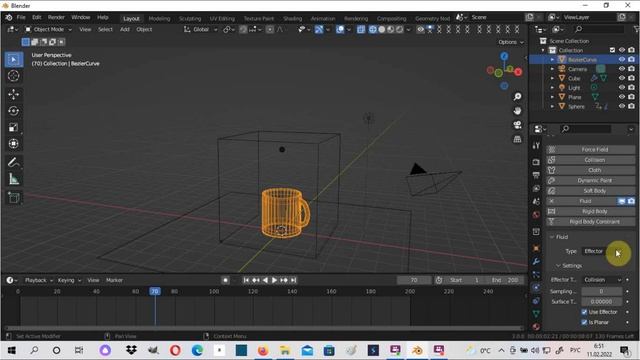Click the Collision physics button
Viewport: 640px width, 360px height.
[591, 160]
